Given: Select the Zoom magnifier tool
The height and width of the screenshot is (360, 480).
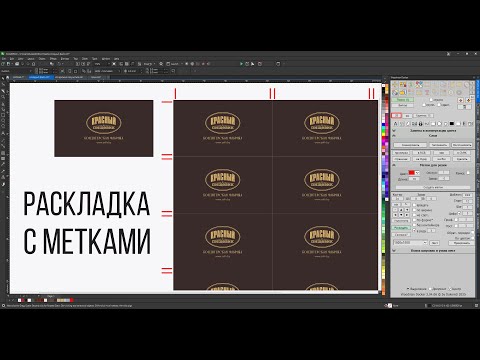Looking at the screenshot, I should pyautogui.click(x=3, y=97).
